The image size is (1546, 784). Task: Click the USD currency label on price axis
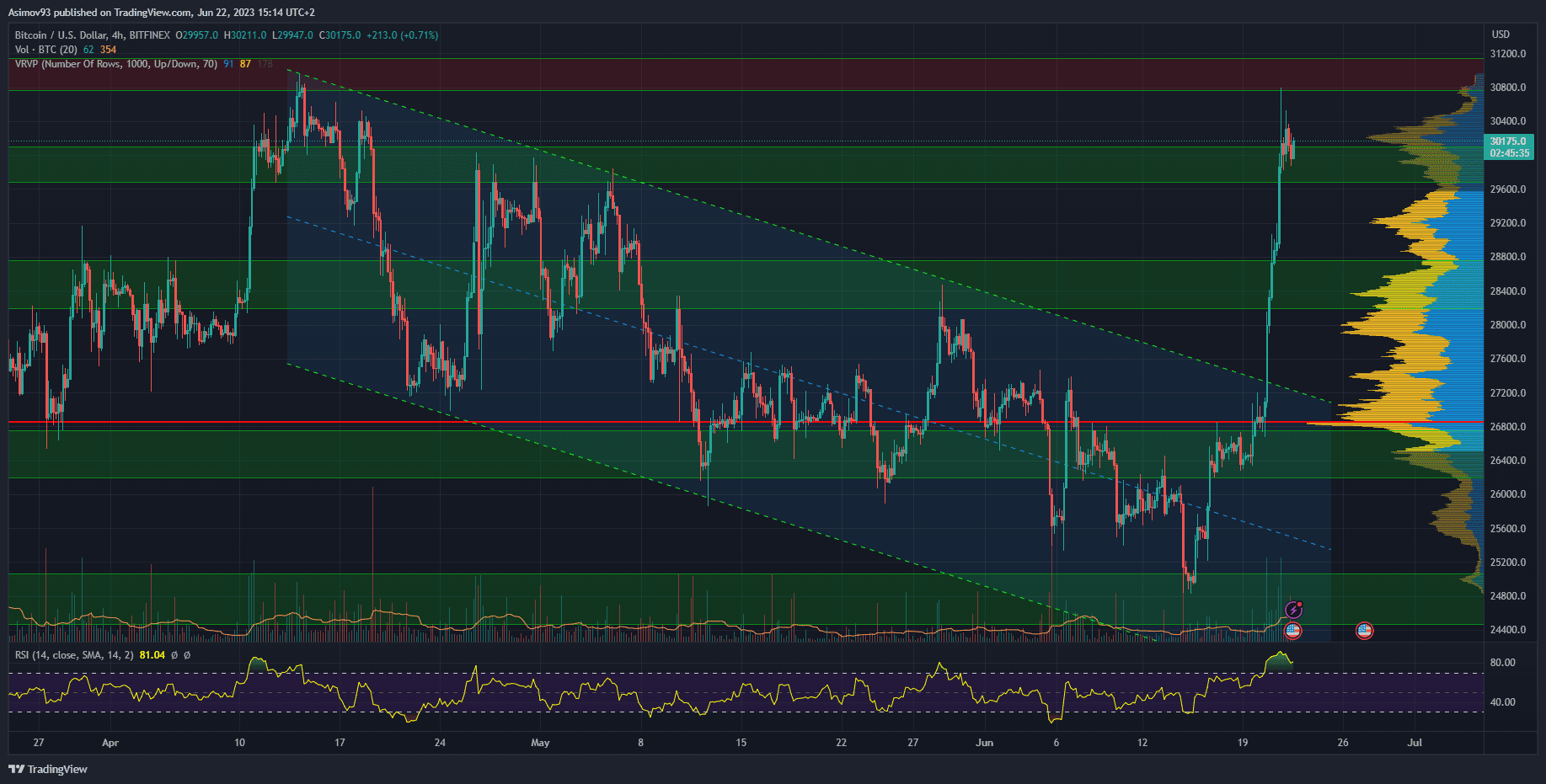tap(1501, 35)
